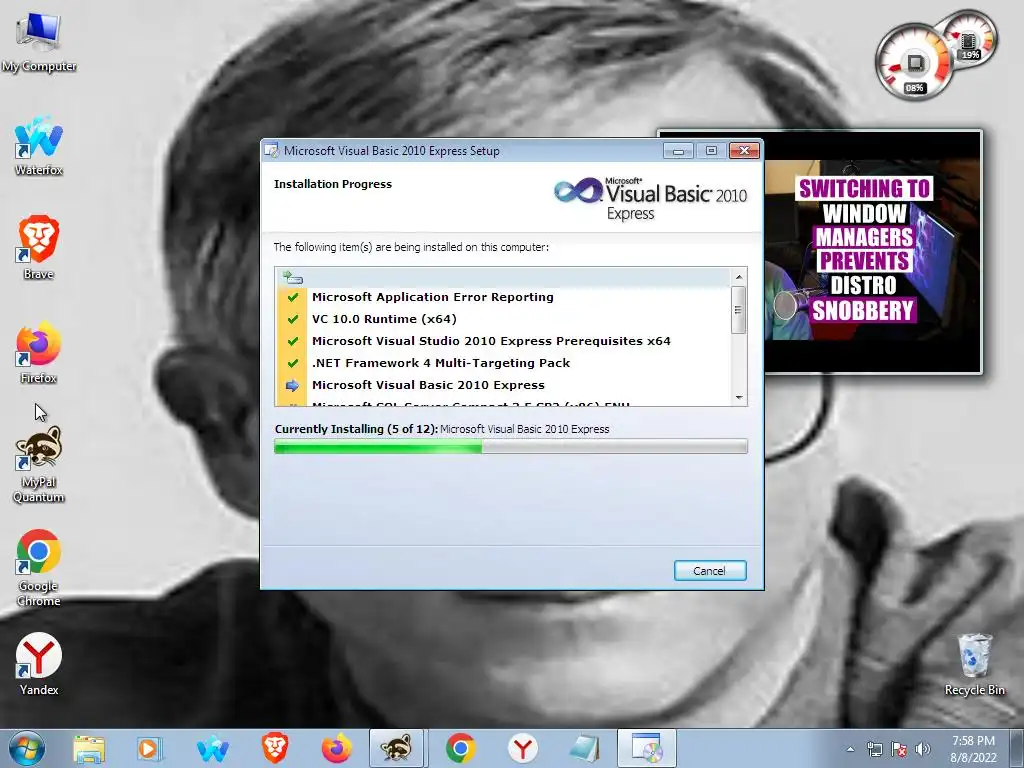This screenshot has height=768, width=1024.
Task: Open Firefox from the taskbar
Action: click(336, 749)
